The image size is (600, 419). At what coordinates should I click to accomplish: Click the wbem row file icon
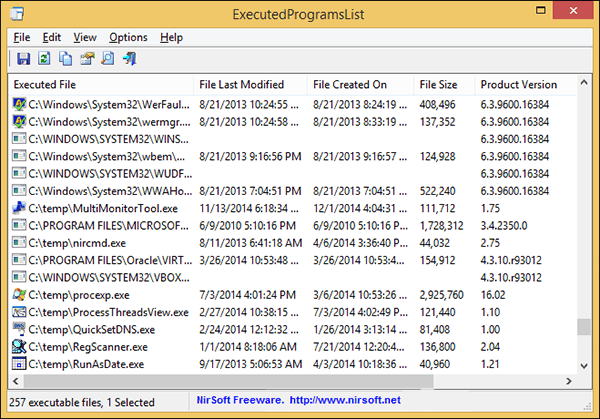[19, 156]
